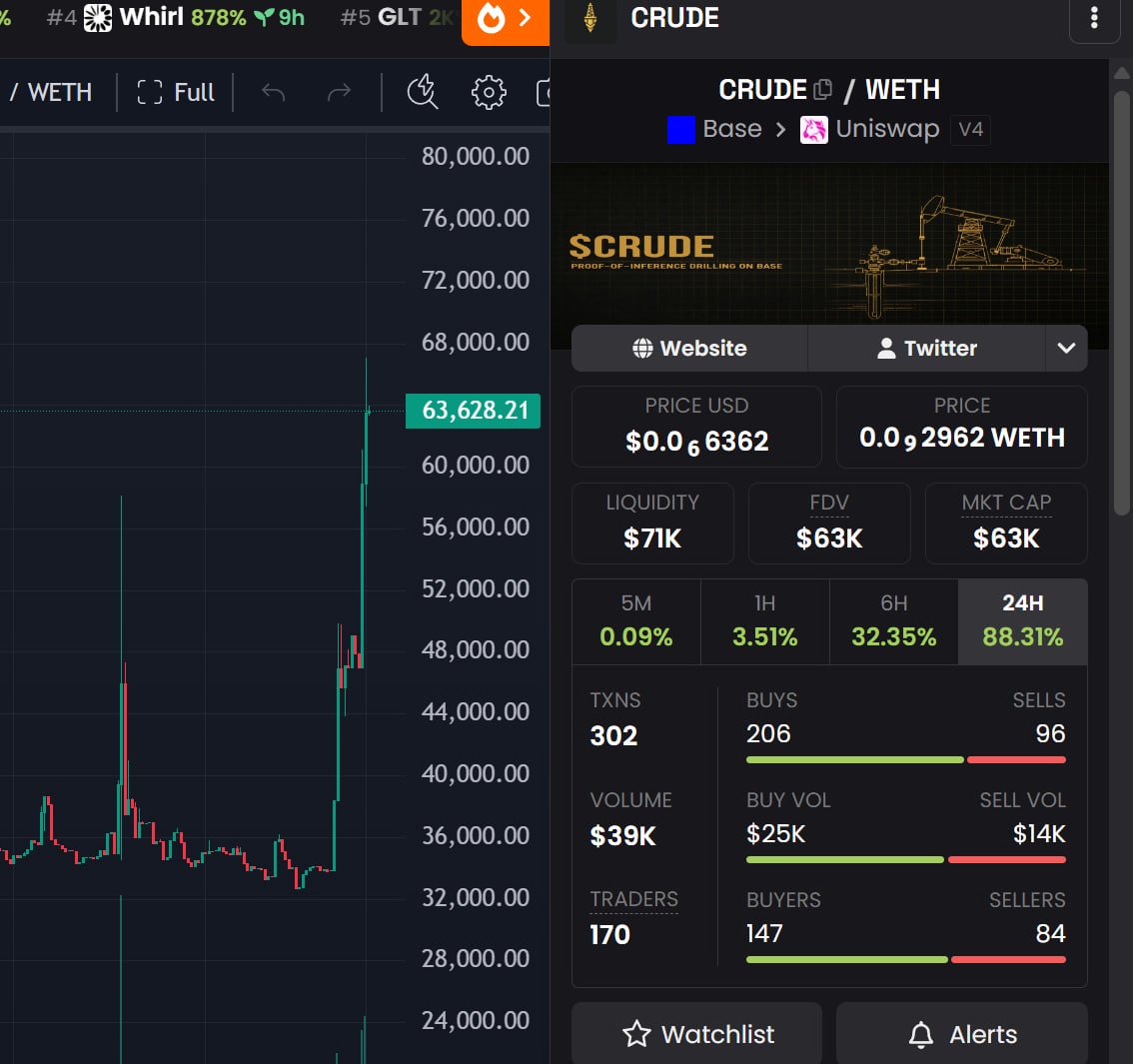Click the redo arrow in chart toolbar

(x=339, y=93)
